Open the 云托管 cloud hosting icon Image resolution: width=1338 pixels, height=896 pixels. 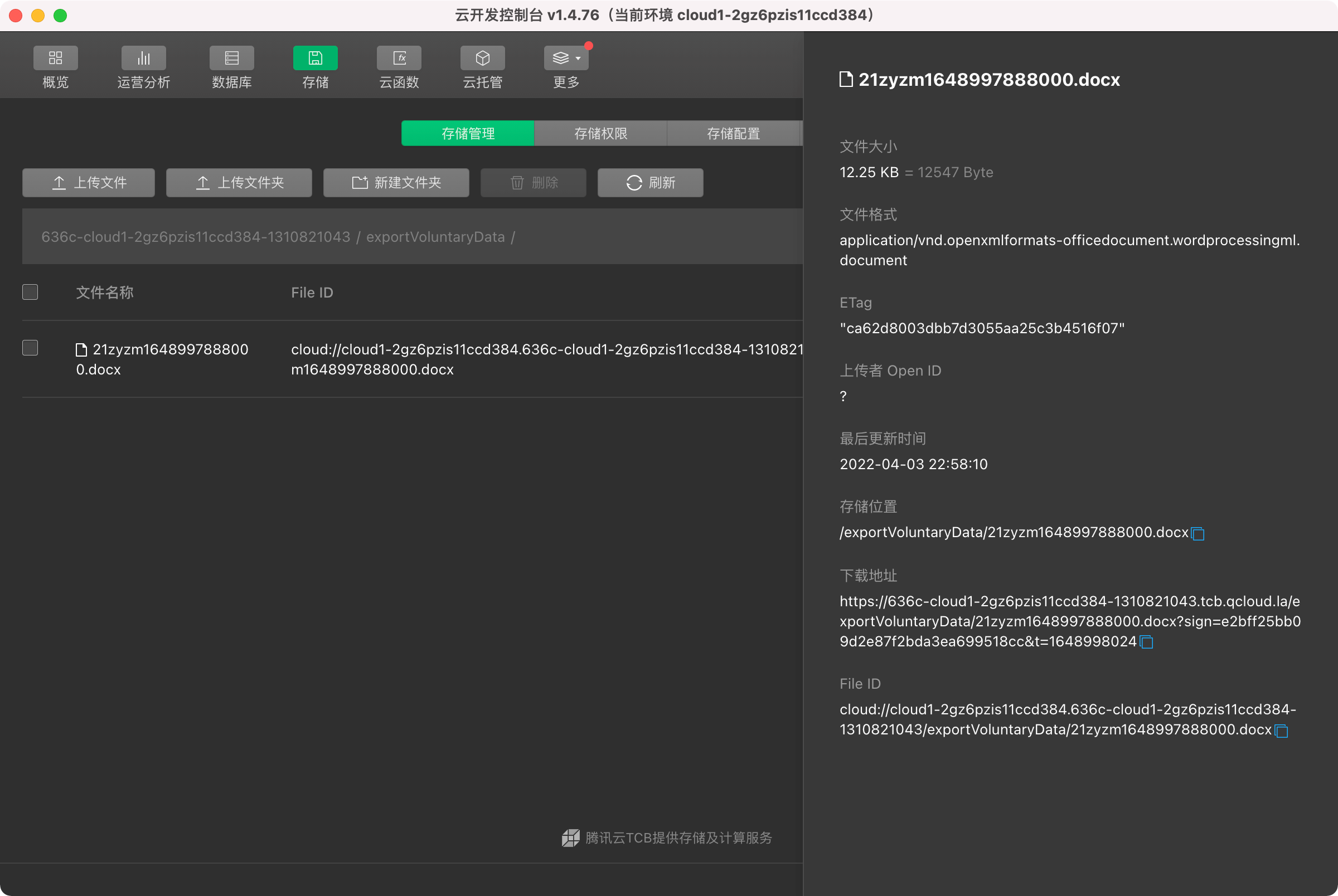pos(482,59)
